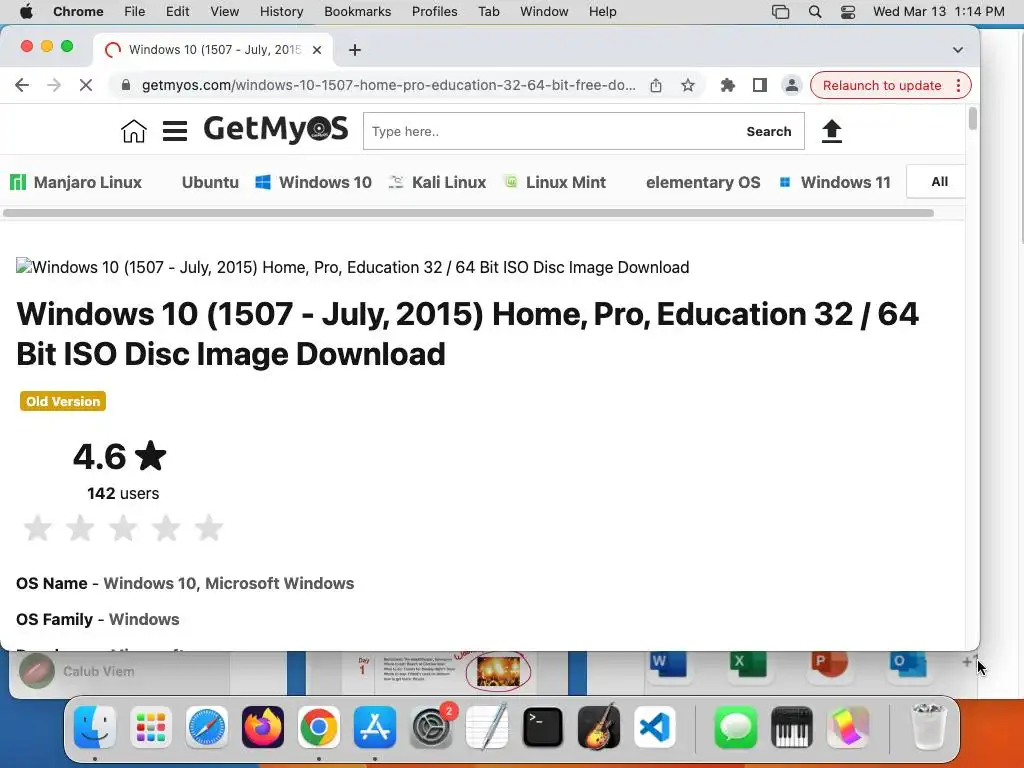Viewport: 1024px width, 768px height.
Task: Open the Help menu
Action: click(x=602, y=11)
